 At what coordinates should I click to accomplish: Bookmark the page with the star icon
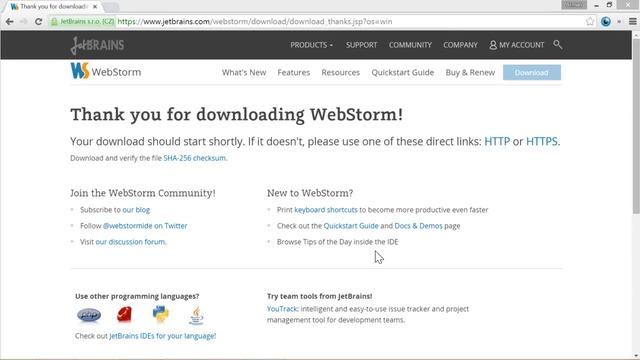[x=590, y=22]
